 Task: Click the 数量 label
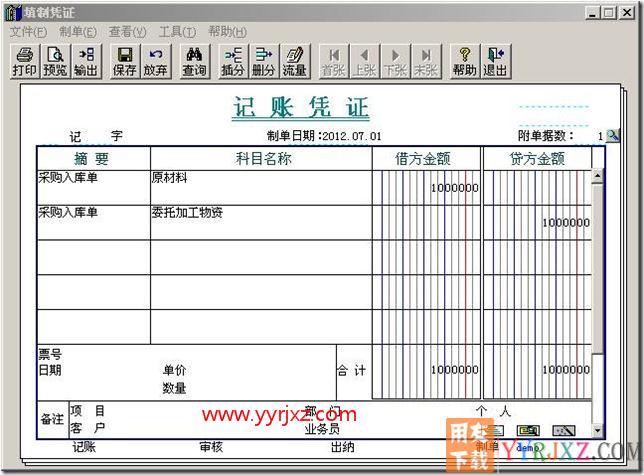pyautogui.click(x=174, y=388)
